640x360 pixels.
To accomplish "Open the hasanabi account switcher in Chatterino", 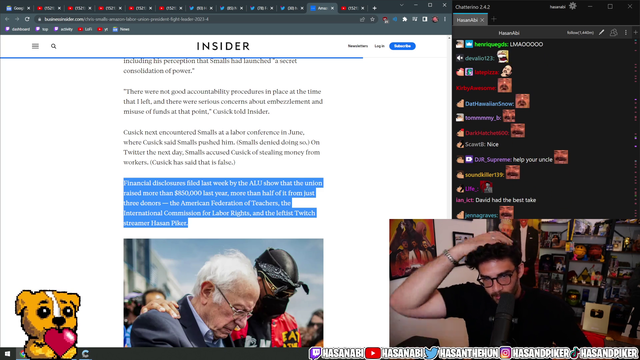I will [x=558, y=7].
